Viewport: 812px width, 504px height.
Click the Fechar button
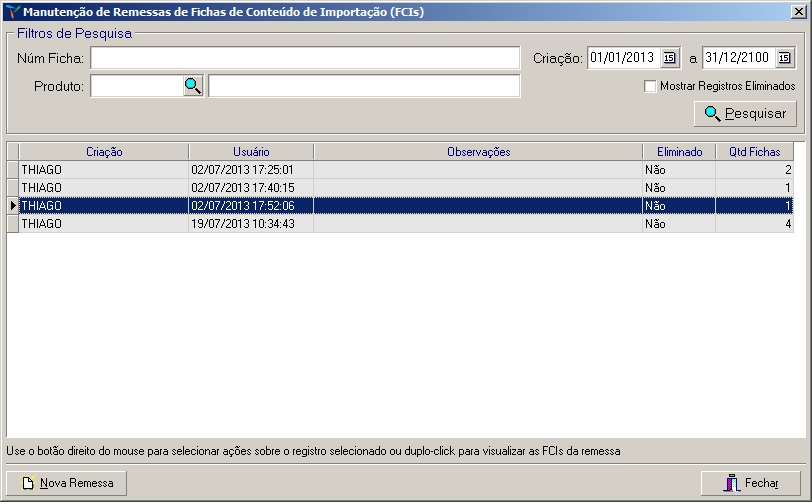point(751,484)
